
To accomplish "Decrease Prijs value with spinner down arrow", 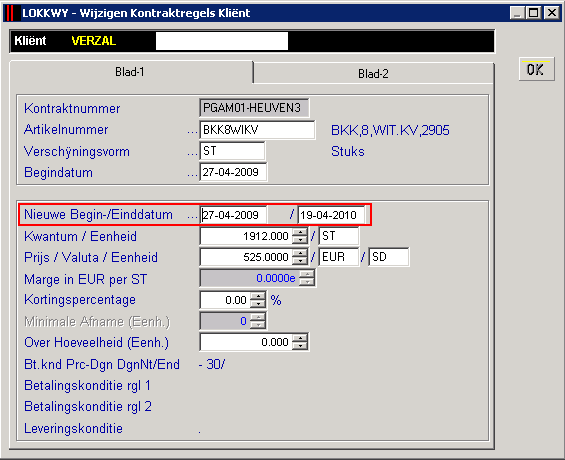I will 299,261.
